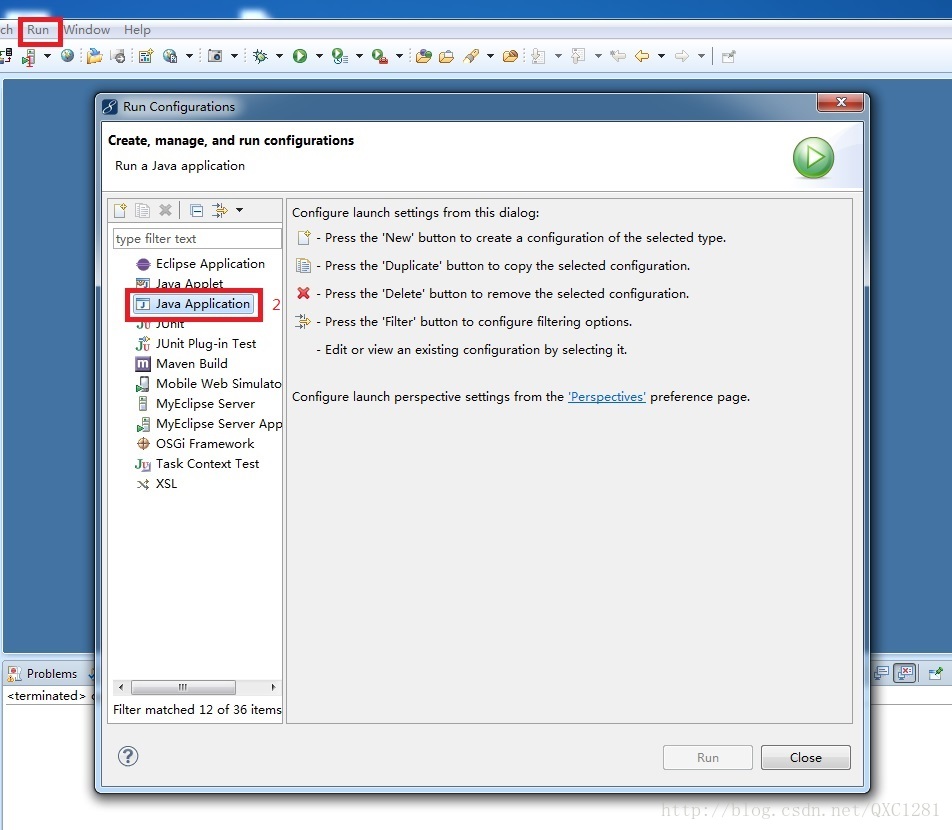Select MyEclipse Server in the tree
This screenshot has width=952, height=830.
click(x=196, y=404)
